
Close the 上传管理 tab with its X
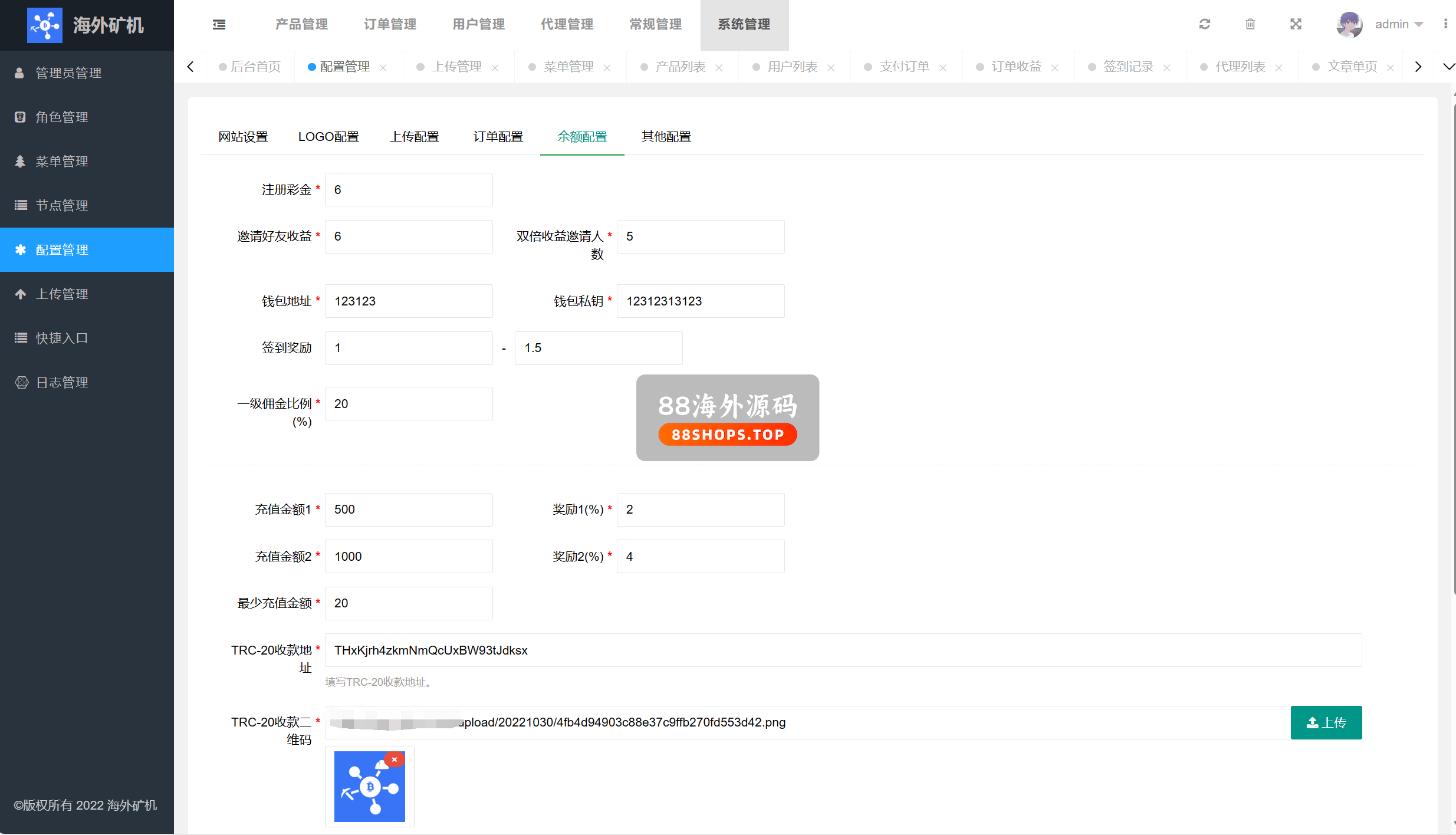pos(495,68)
